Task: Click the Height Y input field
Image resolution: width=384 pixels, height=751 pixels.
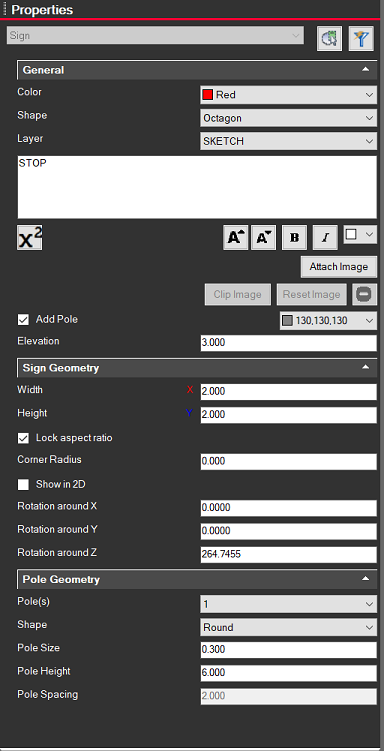Action: pos(288,415)
